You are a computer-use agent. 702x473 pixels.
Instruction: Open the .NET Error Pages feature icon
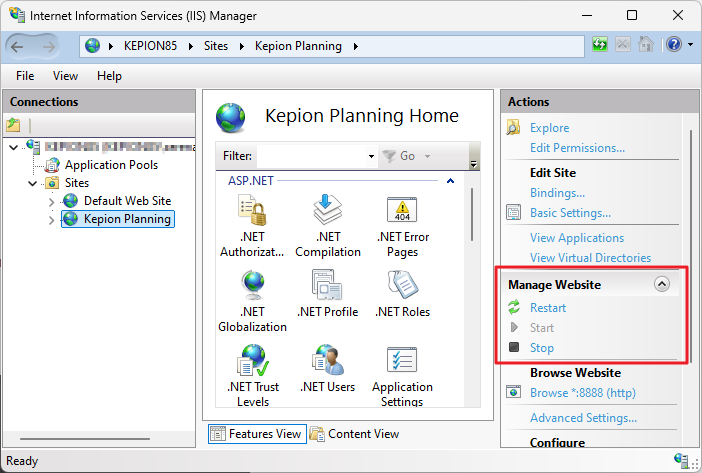coord(402,209)
